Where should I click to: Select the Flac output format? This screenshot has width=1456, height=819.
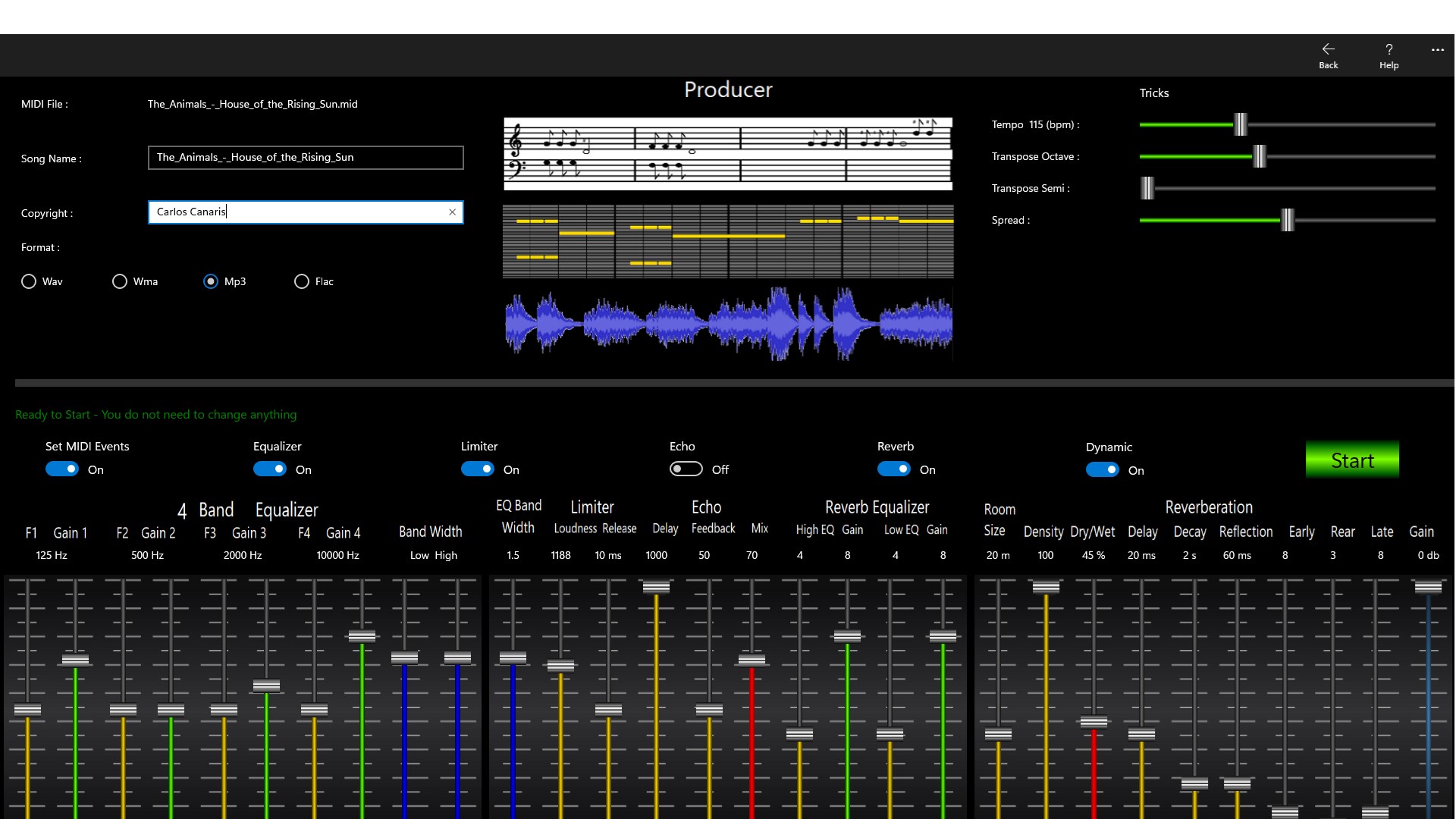pos(301,281)
